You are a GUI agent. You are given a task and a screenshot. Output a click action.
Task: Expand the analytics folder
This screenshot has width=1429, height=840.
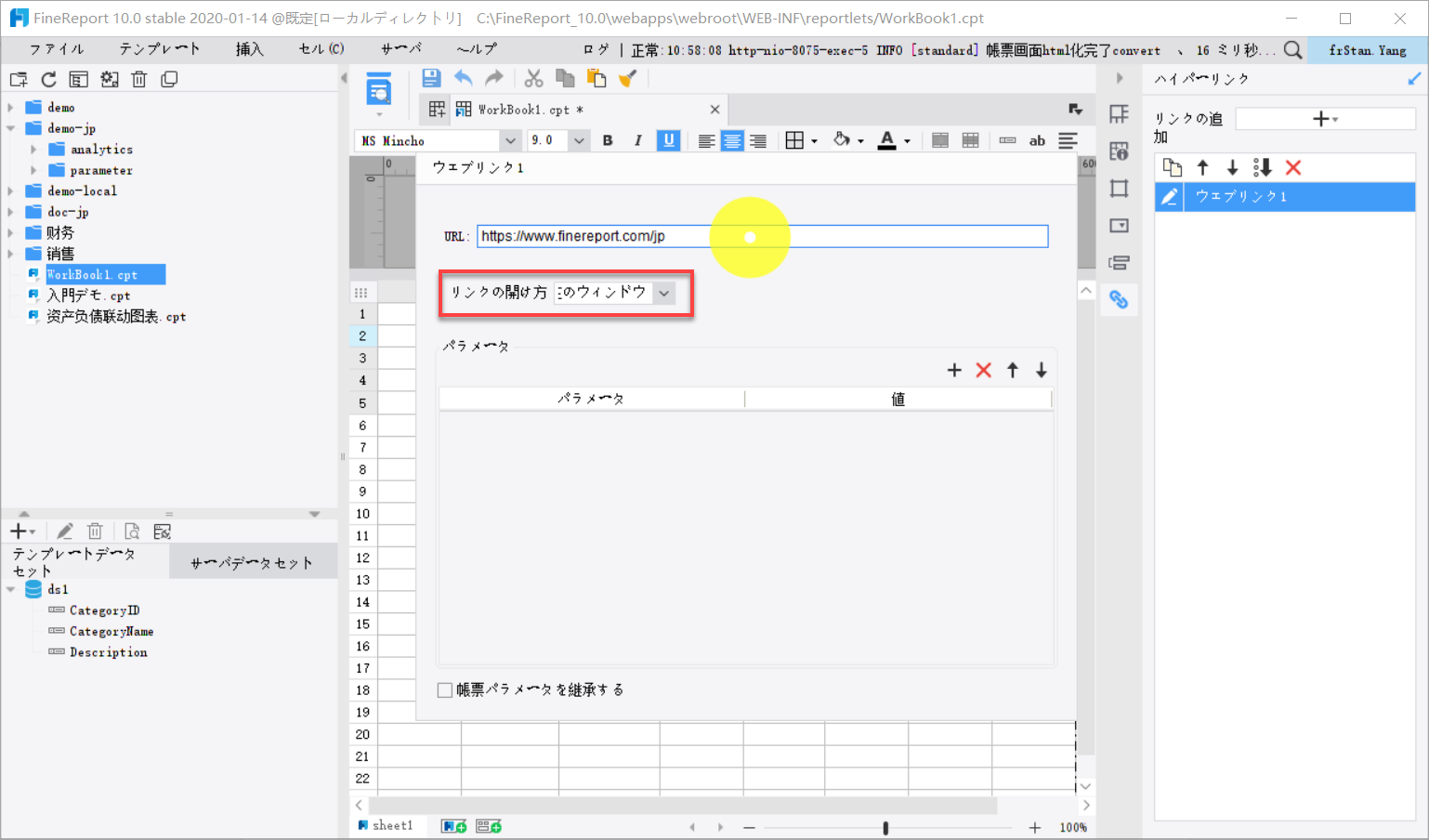pyautogui.click(x=34, y=150)
